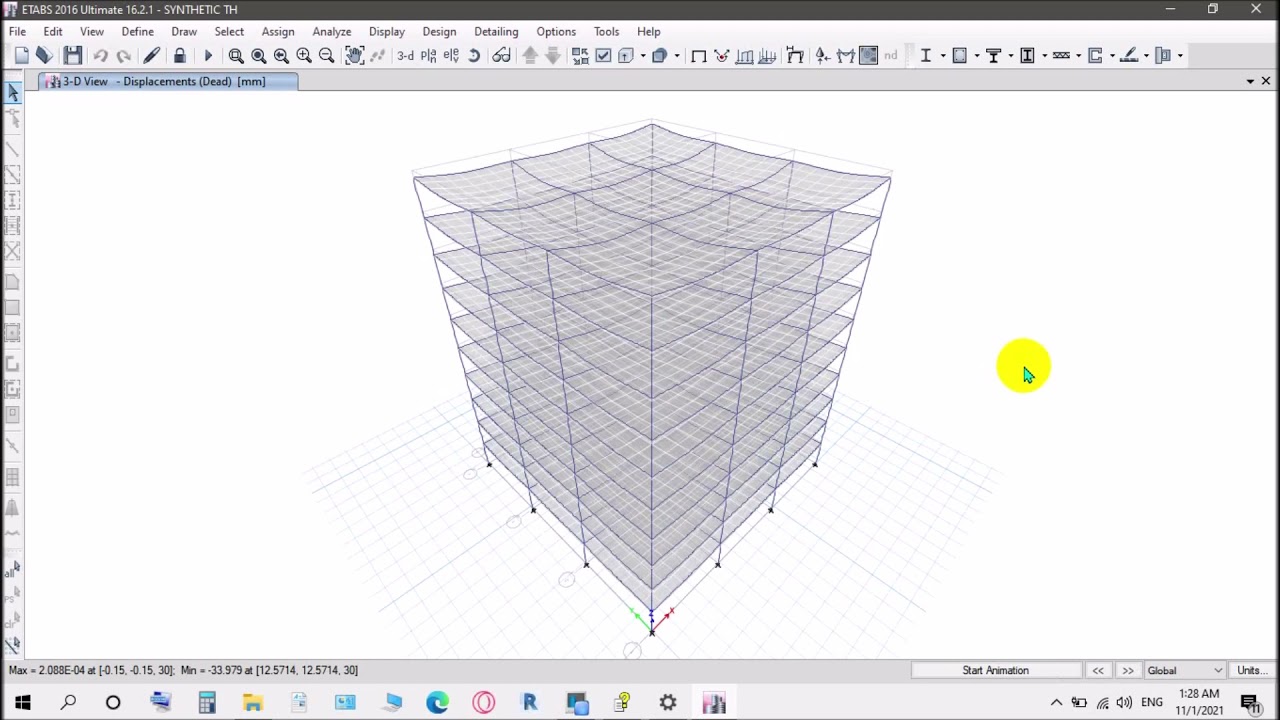1280x720 pixels.
Task: Click the Zoom Out magnifier icon
Action: [326, 56]
